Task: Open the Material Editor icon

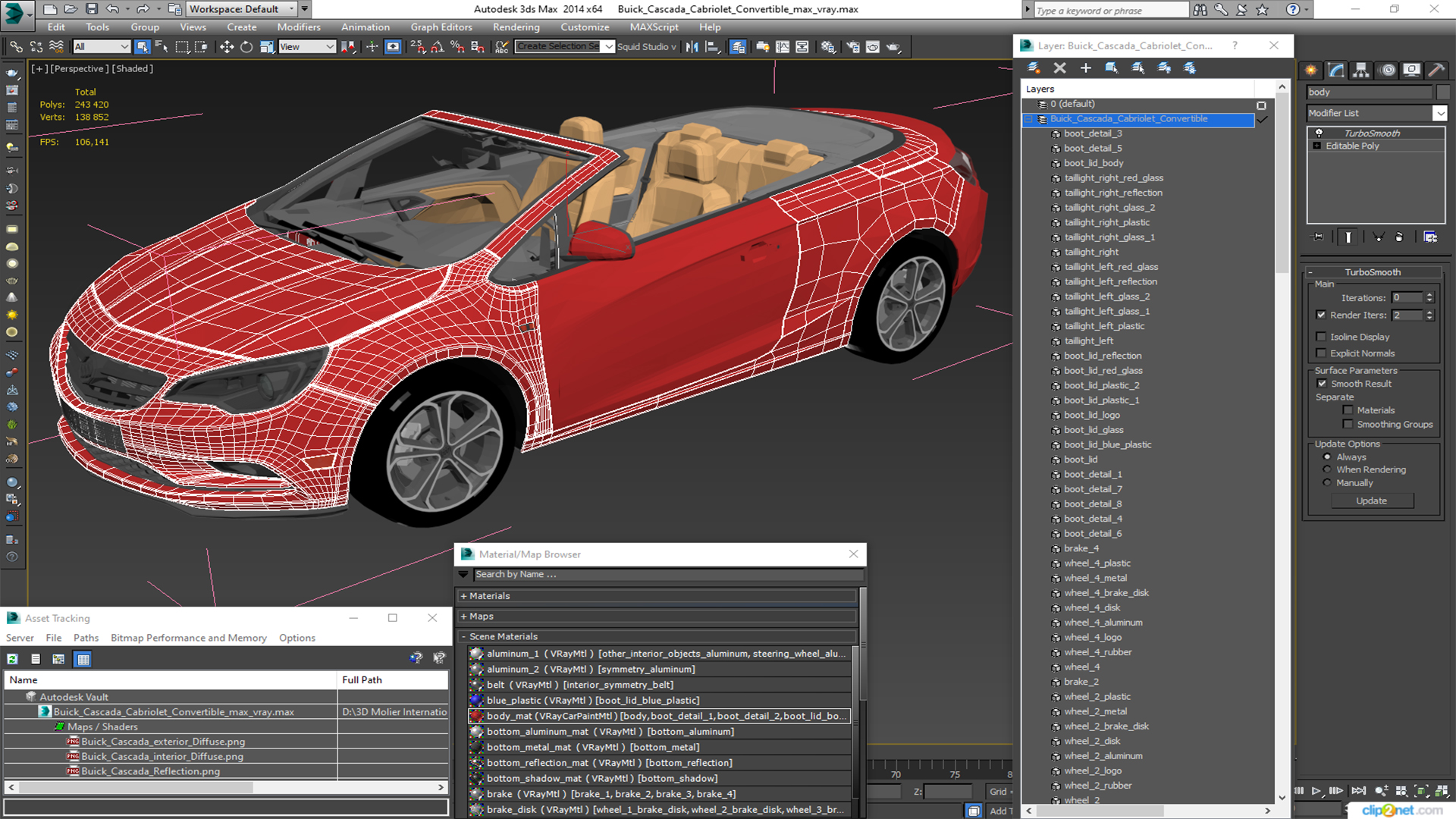Action: tap(828, 47)
